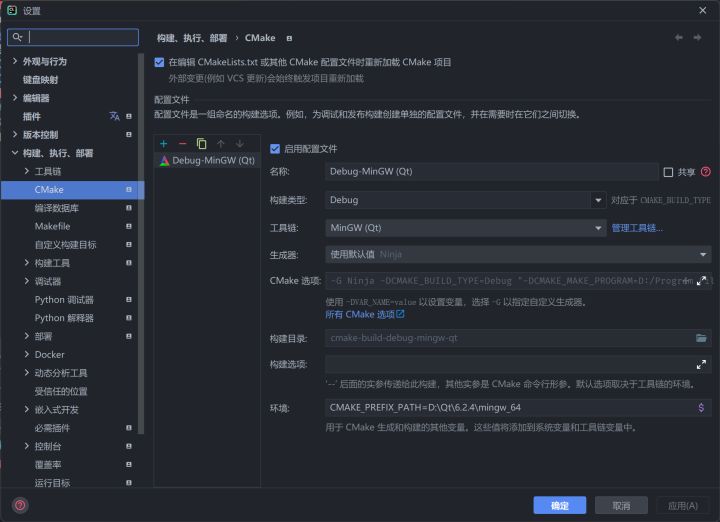Click the add profile plus icon
Image resolution: width=720 pixels, height=522 pixels.
[x=164, y=144]
